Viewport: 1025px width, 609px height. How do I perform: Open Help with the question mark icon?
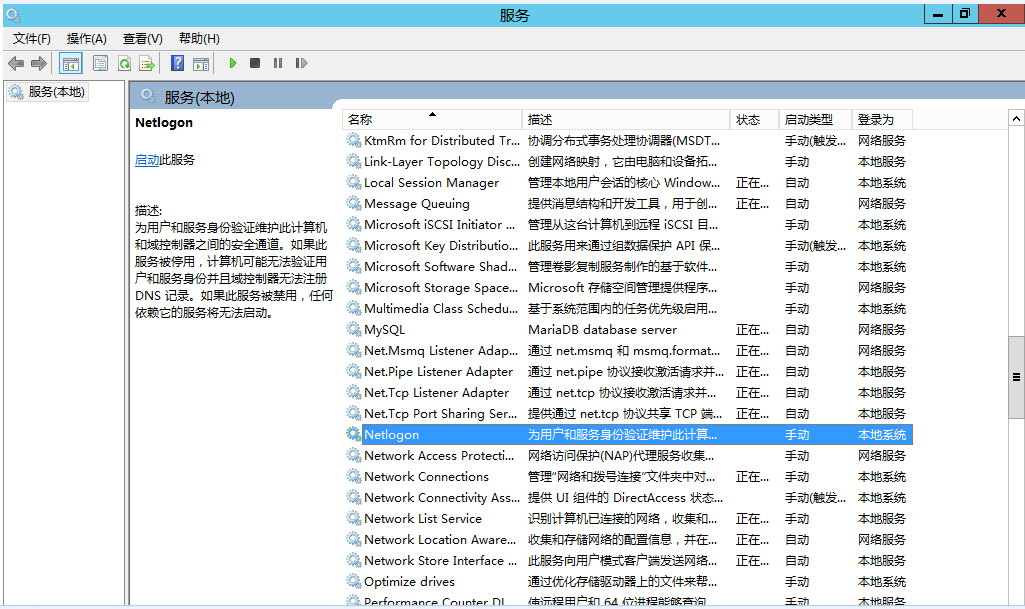tap(177, 63)
